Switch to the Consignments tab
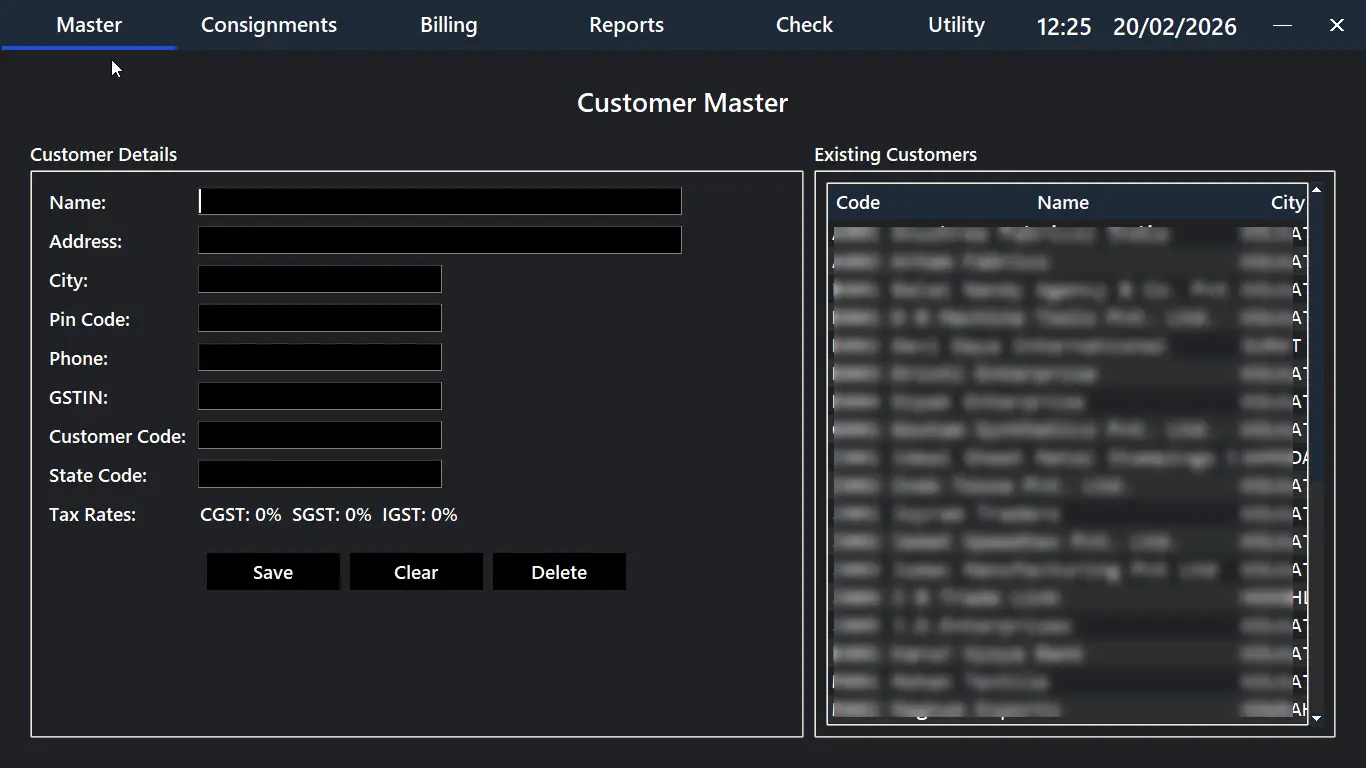 269,25
